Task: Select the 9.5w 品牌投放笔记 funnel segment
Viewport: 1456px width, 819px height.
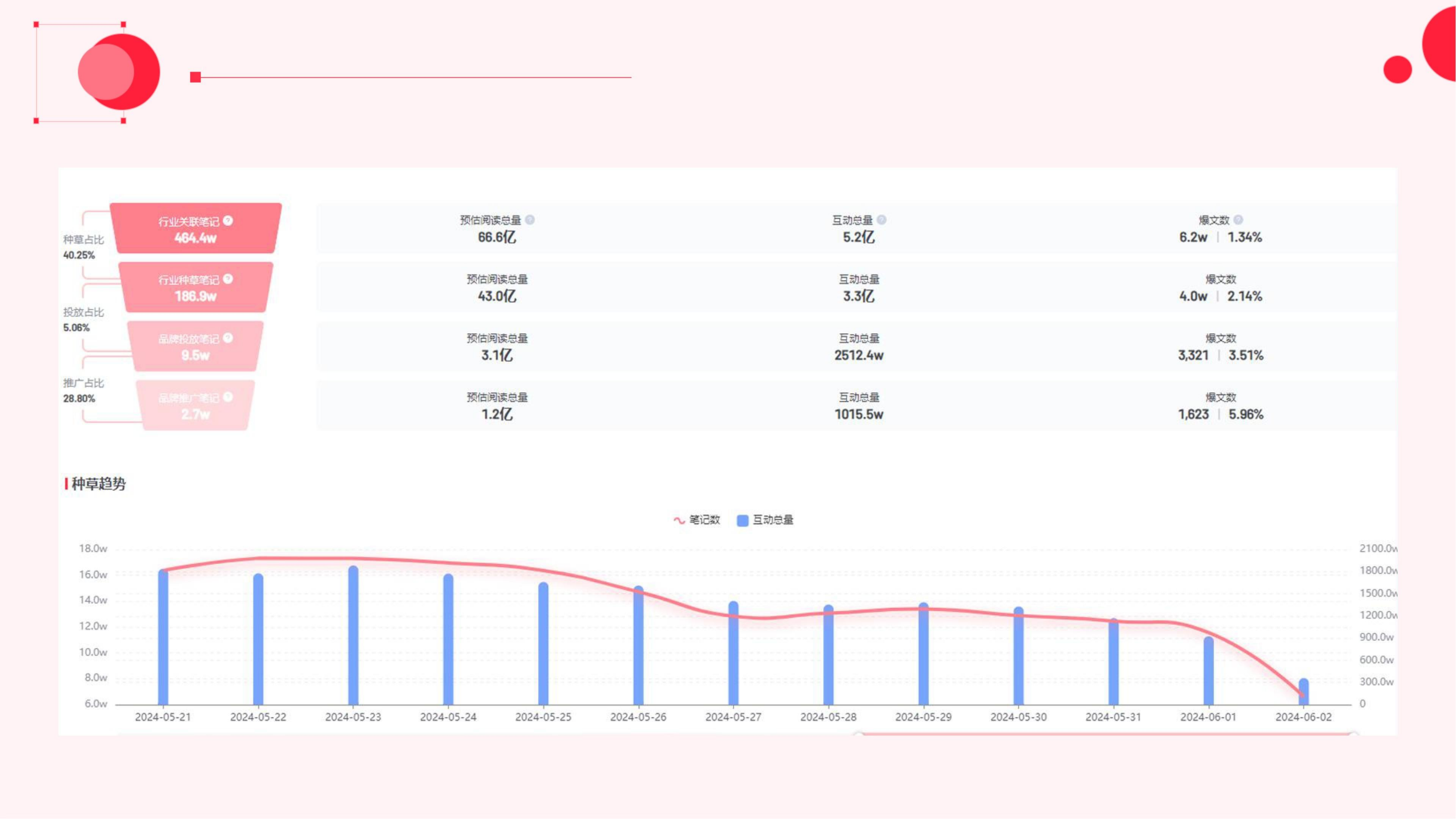Action: [x=196, y=355]
